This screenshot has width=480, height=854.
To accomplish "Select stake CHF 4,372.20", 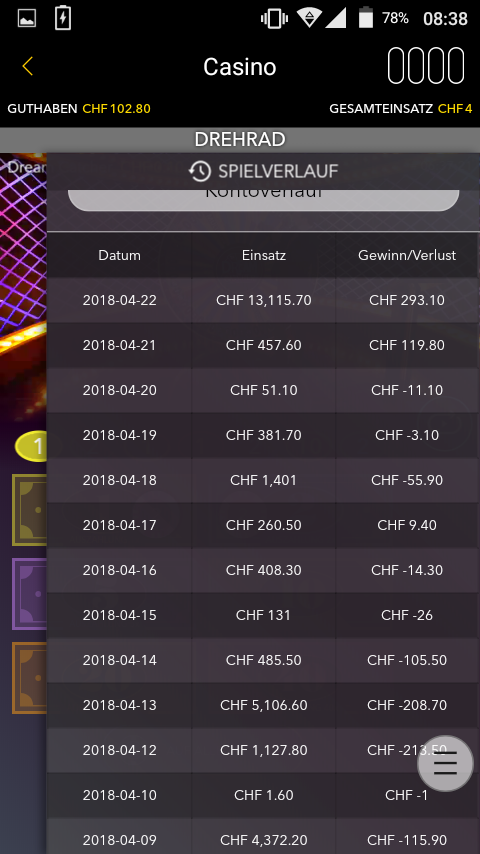I will click(264, 840).
